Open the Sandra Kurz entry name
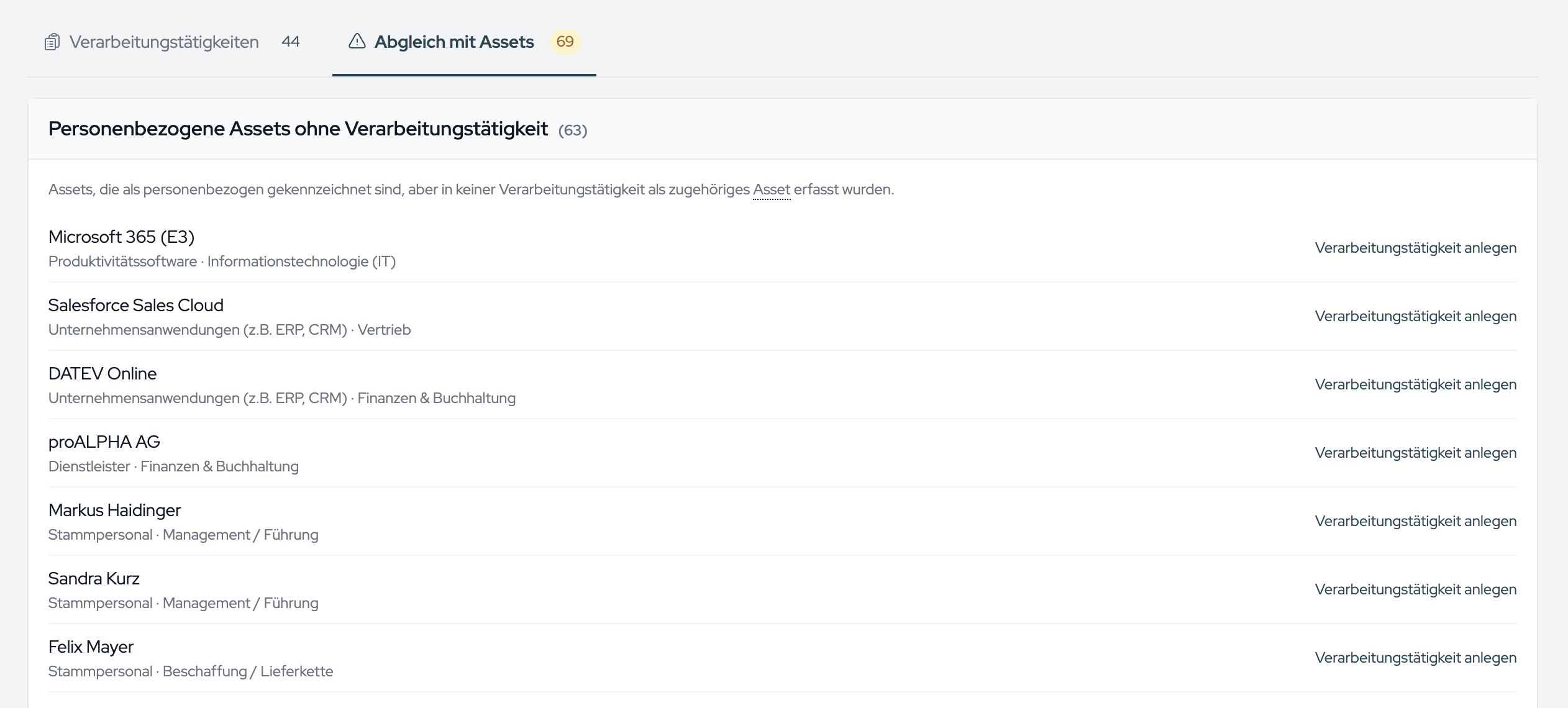 [x=94, y=578]
